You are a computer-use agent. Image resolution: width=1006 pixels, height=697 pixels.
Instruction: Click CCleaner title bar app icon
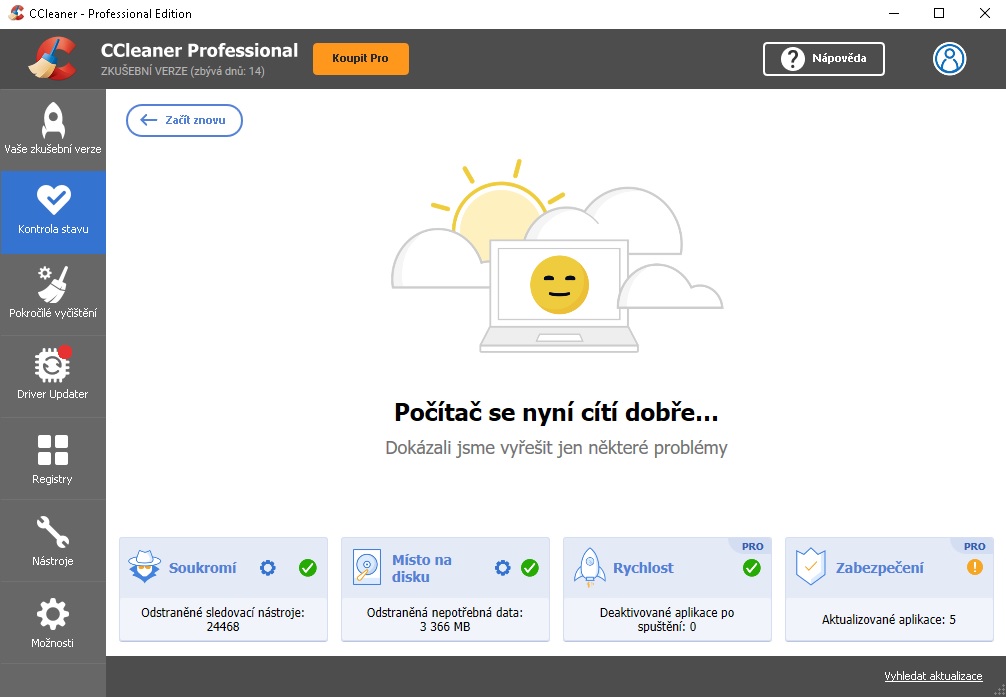pos(16,13)
